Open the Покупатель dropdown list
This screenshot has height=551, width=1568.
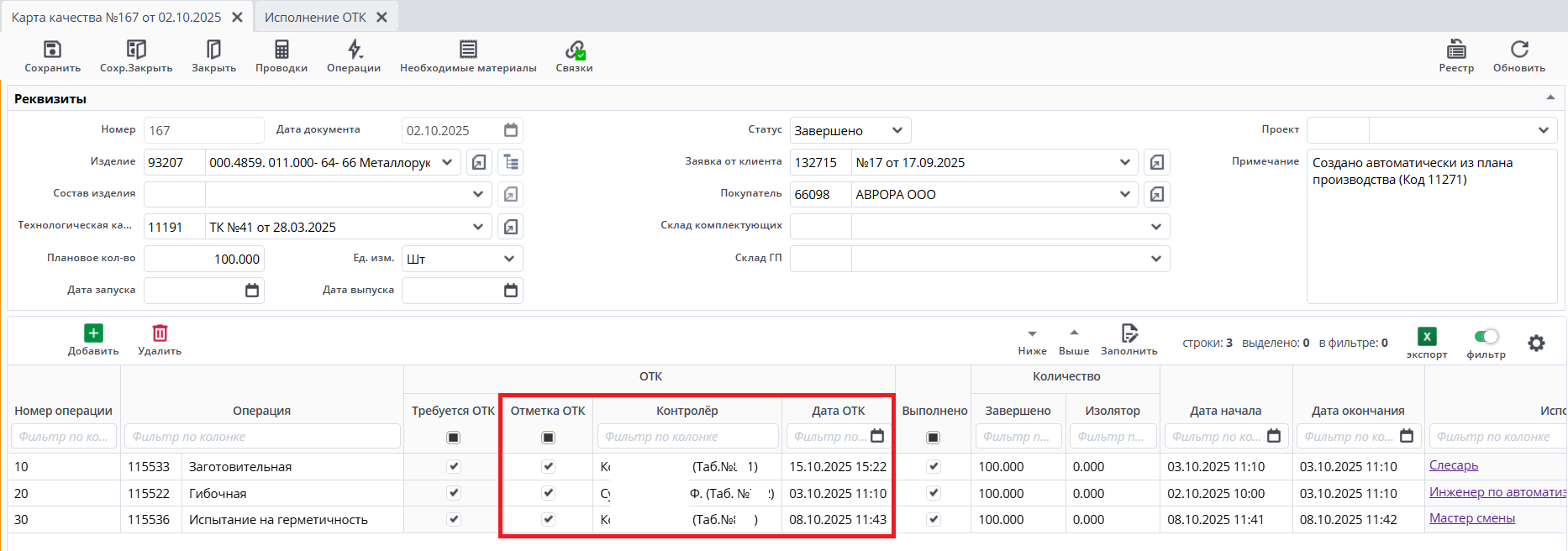[1124, 195]
